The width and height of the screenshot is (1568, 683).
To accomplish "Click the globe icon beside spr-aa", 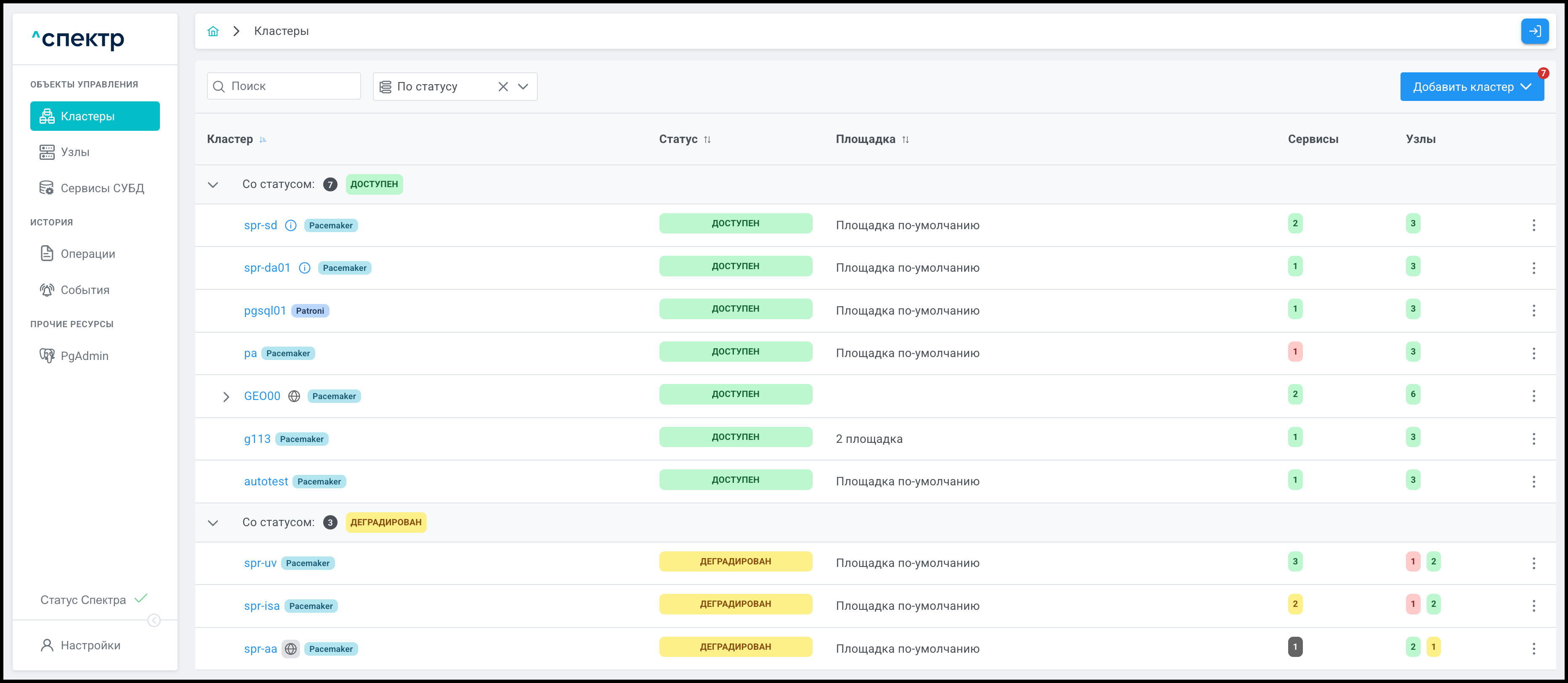I will coord(291,649).
